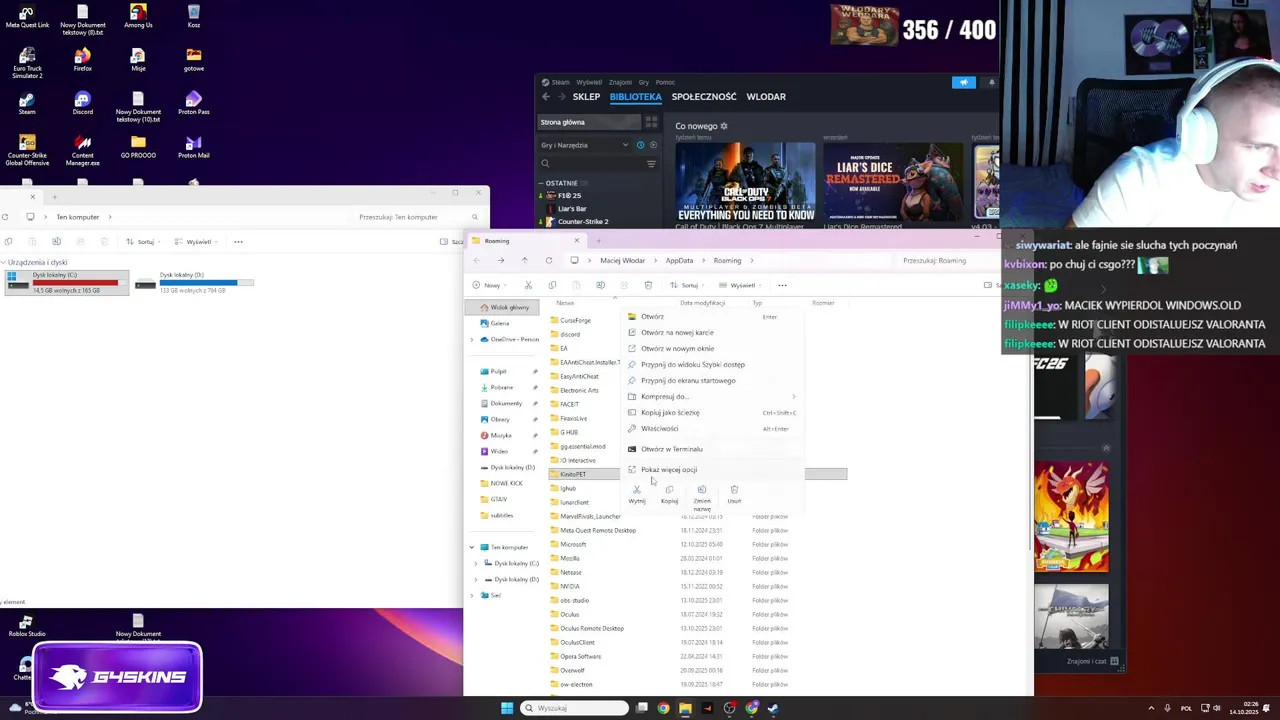Open Dokumenty in quick access
The height and width of the screenshot is (720, 1280).
[506, 404]
